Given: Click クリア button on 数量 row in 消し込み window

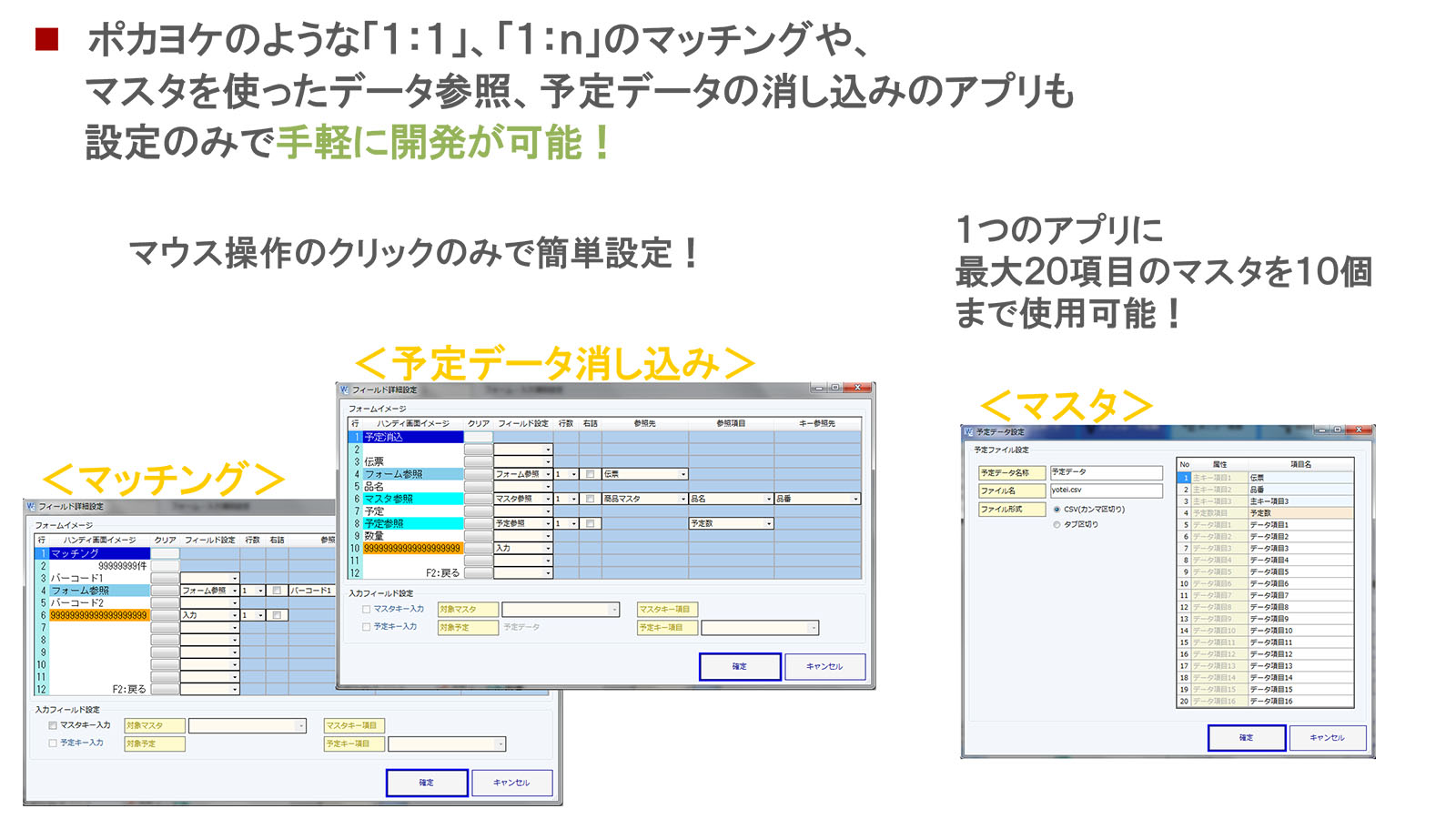Looking at the screenshot, I should [x=478, y=536].
